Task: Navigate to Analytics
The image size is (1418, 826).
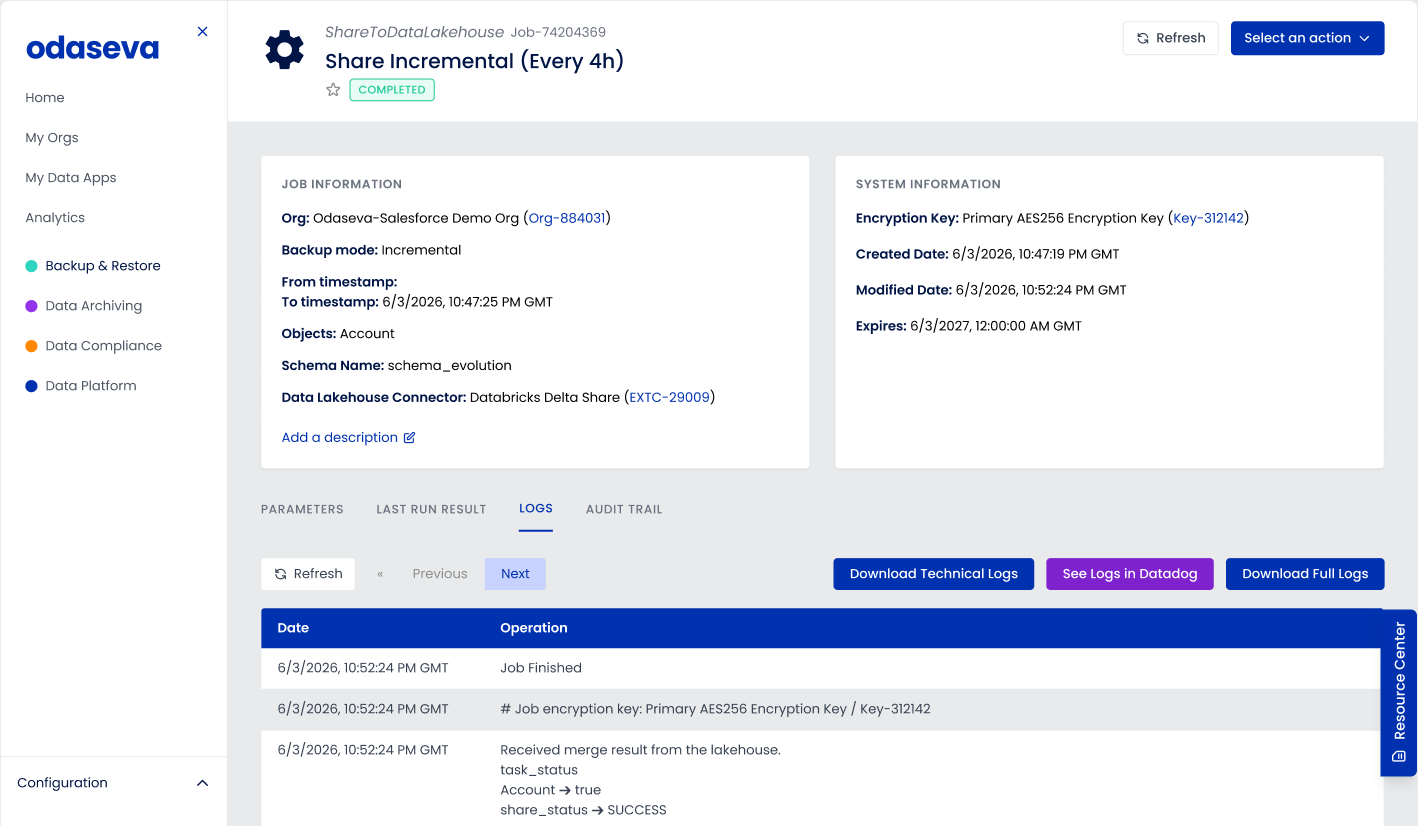Action: tap(55, 218)
